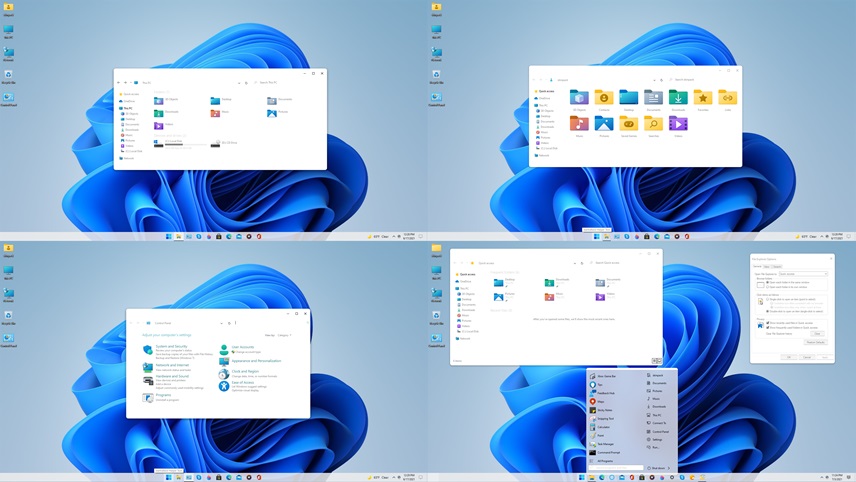This screenshot has width=856, height=482.
Task: Switch to General tab in File Explorer Options
Action: 757,266
